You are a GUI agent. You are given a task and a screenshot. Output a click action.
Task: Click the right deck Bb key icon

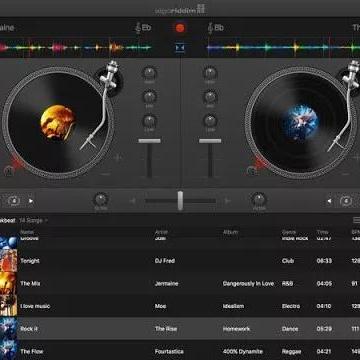click(x=215, y=28)
